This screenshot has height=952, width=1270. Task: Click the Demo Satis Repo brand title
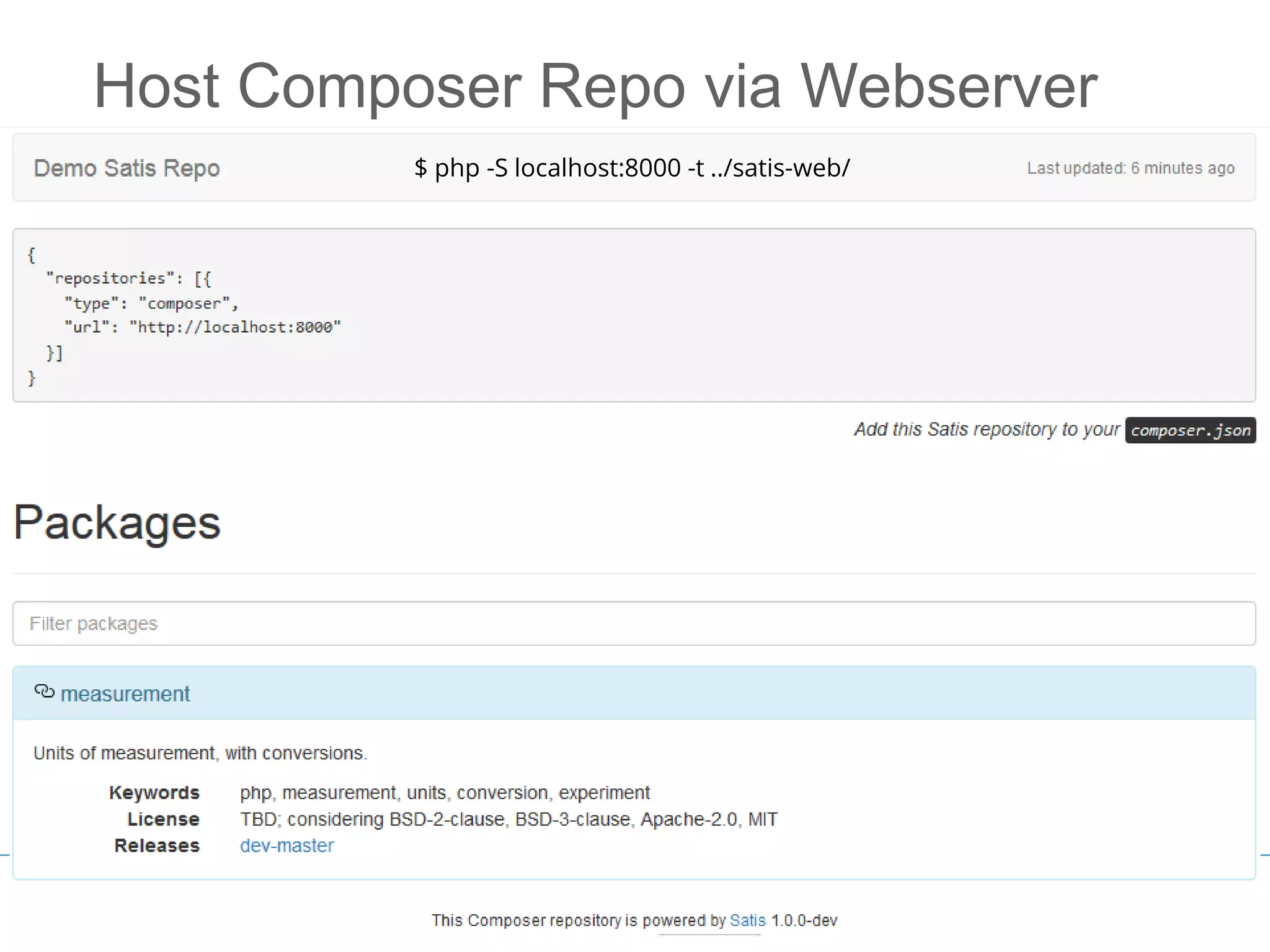click(127, 168)
